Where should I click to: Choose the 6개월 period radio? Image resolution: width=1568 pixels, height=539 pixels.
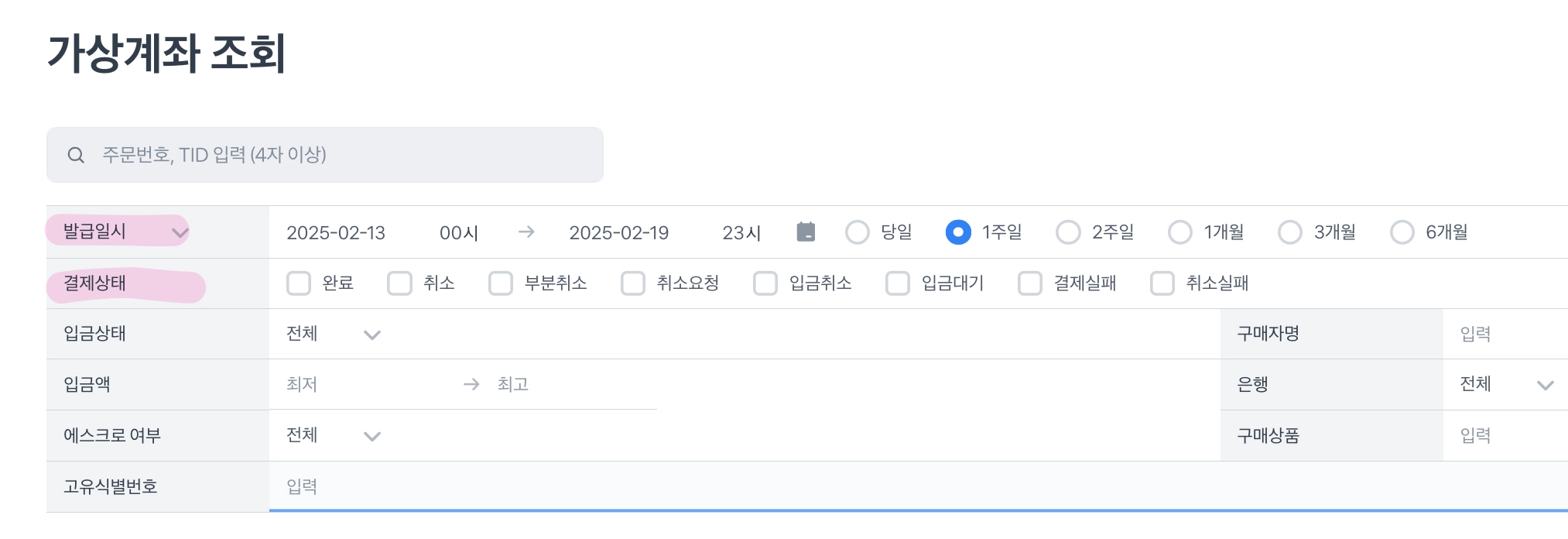pos(1402,232)
